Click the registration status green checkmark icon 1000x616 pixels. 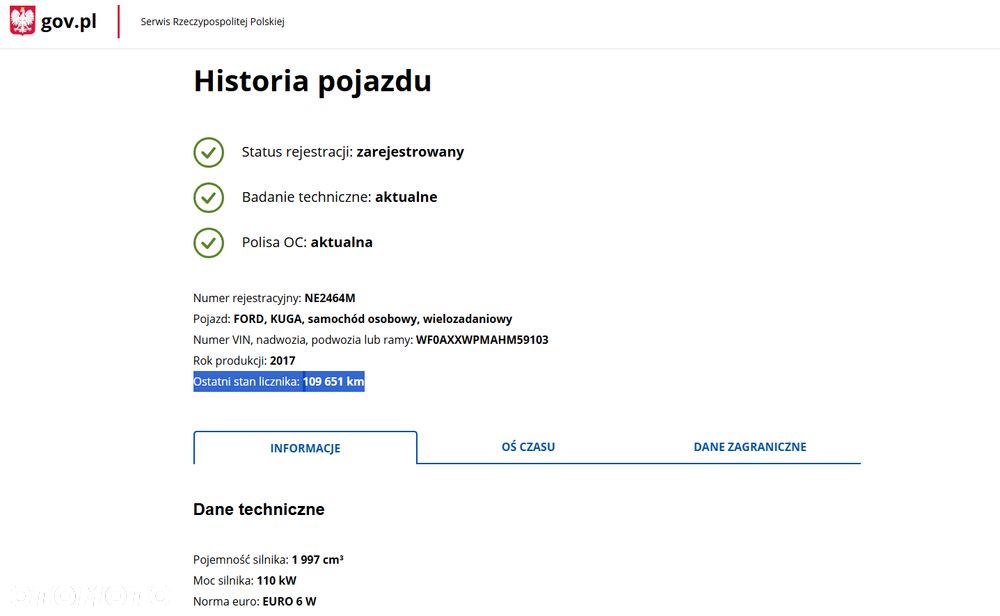208,152
